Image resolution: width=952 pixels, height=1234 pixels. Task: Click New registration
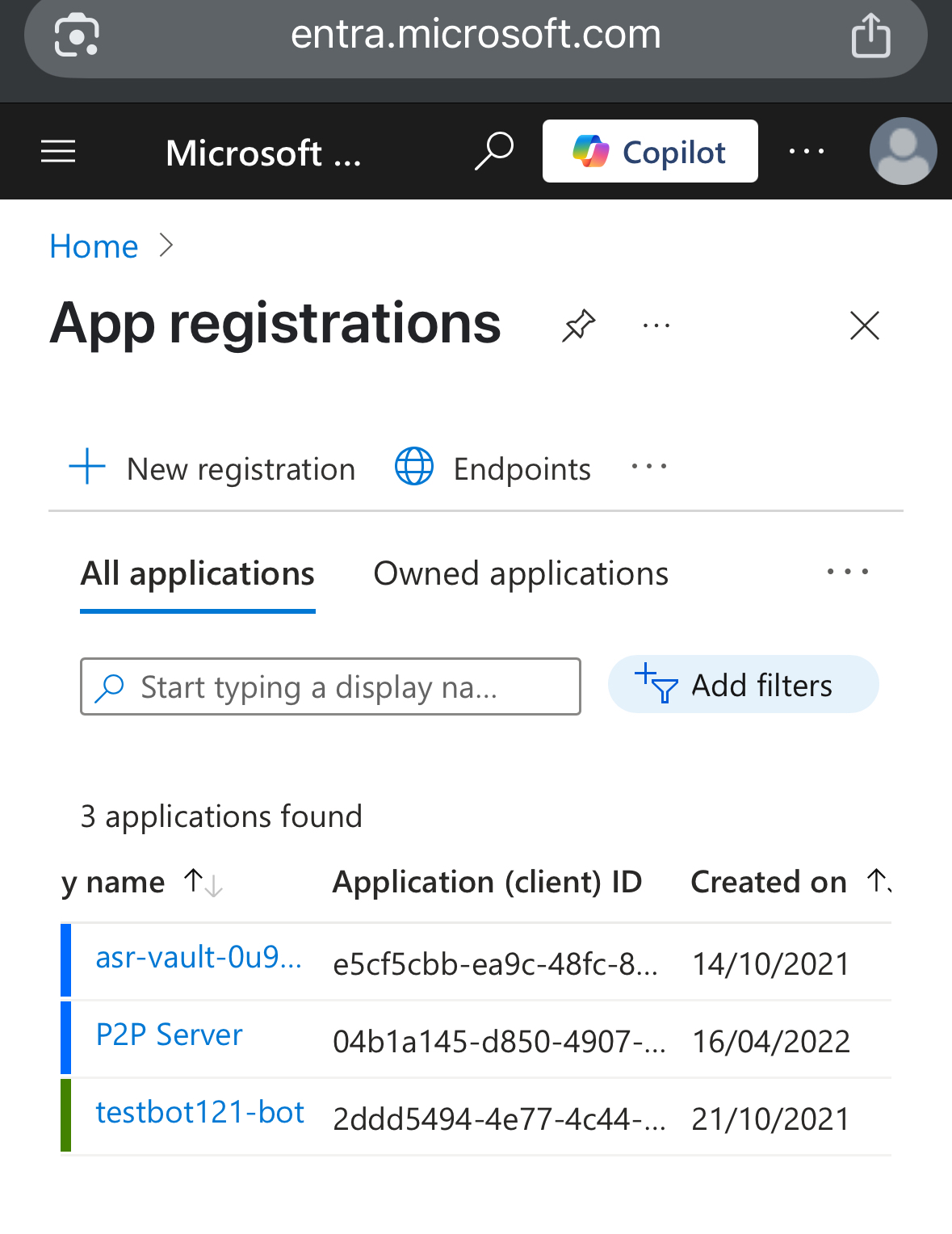[x=212, y=468]
